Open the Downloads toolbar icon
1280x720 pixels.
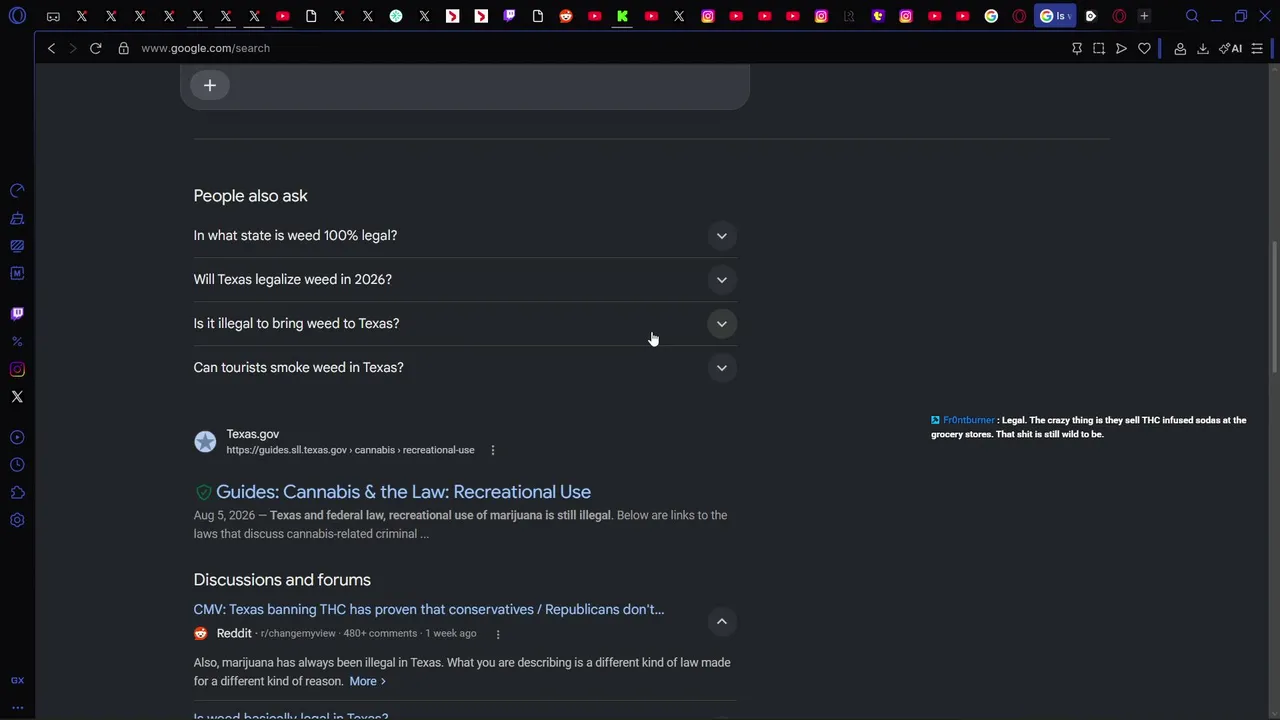coord(1203,48)
